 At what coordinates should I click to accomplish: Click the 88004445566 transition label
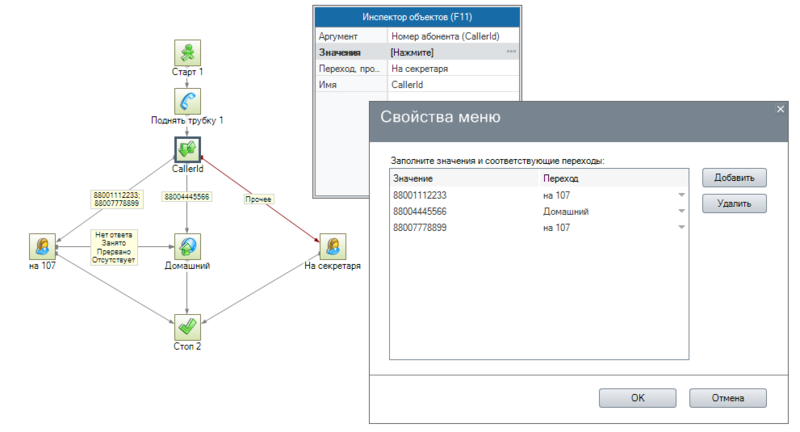186,197
